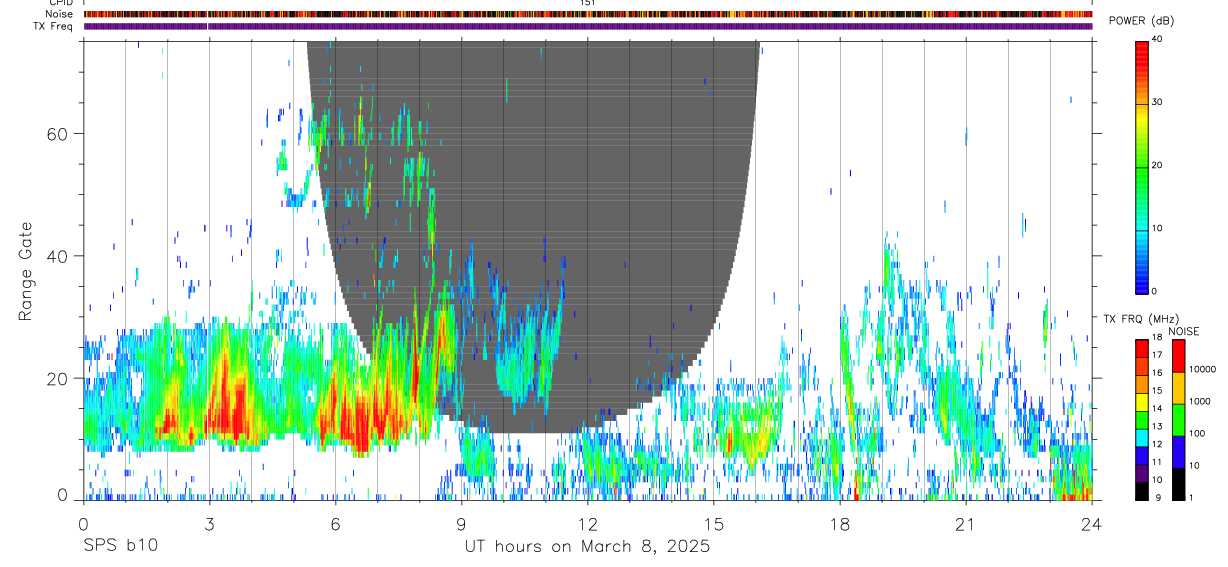Click the 11 label on the TX FRQ legend
Viewport: 1228px width, 567px height.
1156,462
